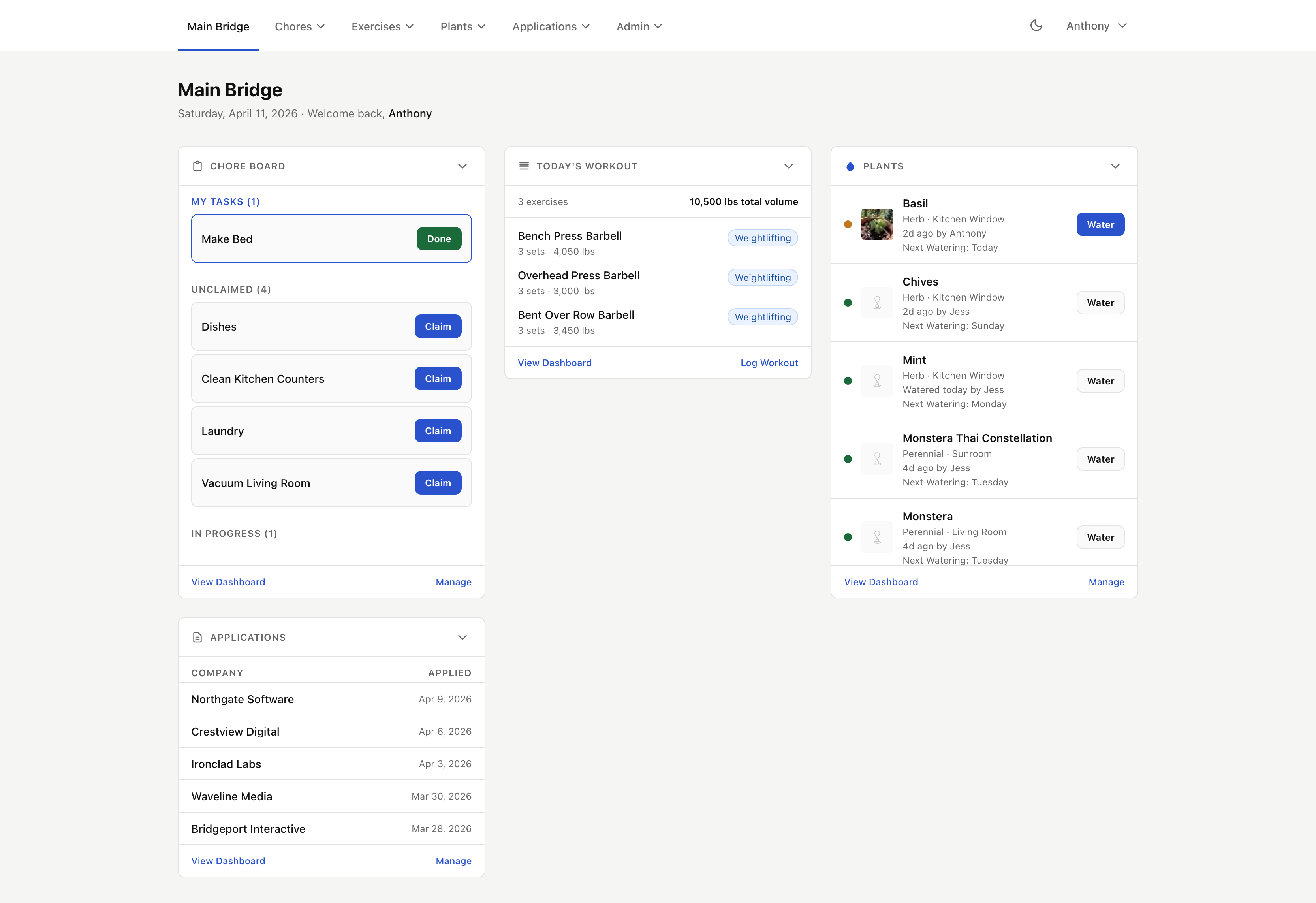
Task: Claim the Dishes chore
Action: [x=437, y=326]
